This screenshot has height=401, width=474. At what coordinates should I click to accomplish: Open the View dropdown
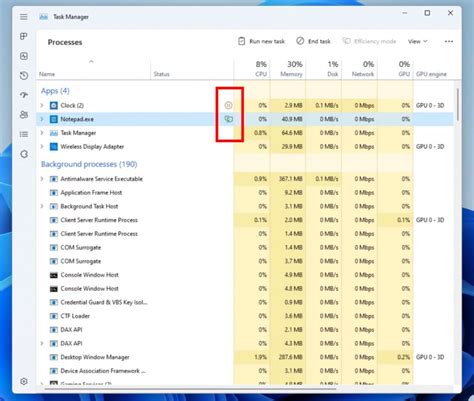(x=417, y=41)
